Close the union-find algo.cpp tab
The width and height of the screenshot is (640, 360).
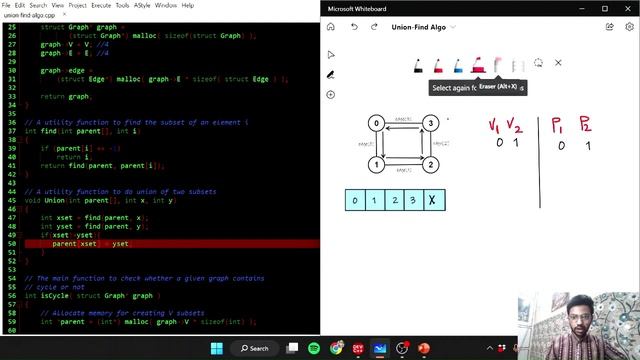(64, 14)
